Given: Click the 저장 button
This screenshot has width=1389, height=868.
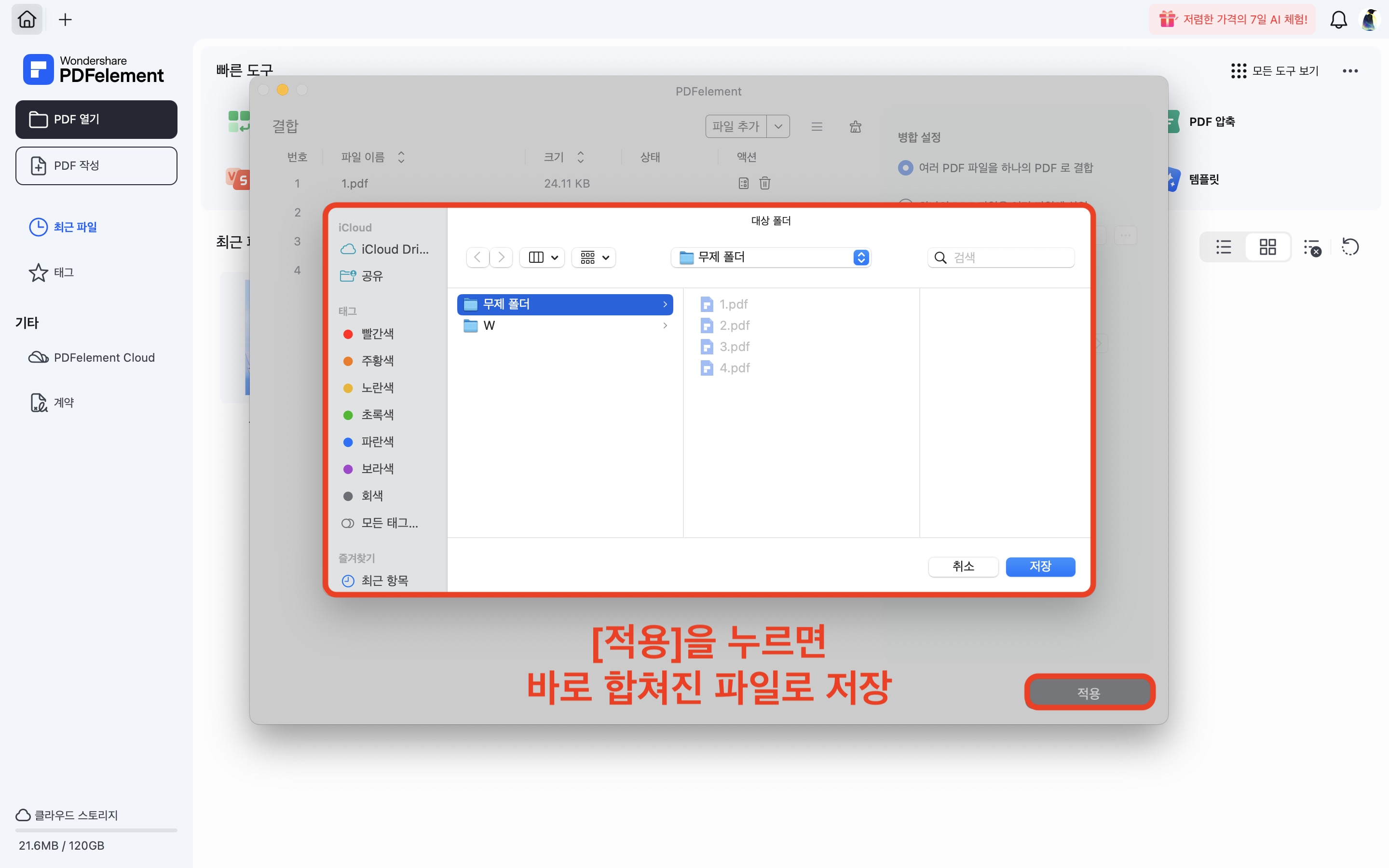Looking at the screenshot, I should (1040, 566).
